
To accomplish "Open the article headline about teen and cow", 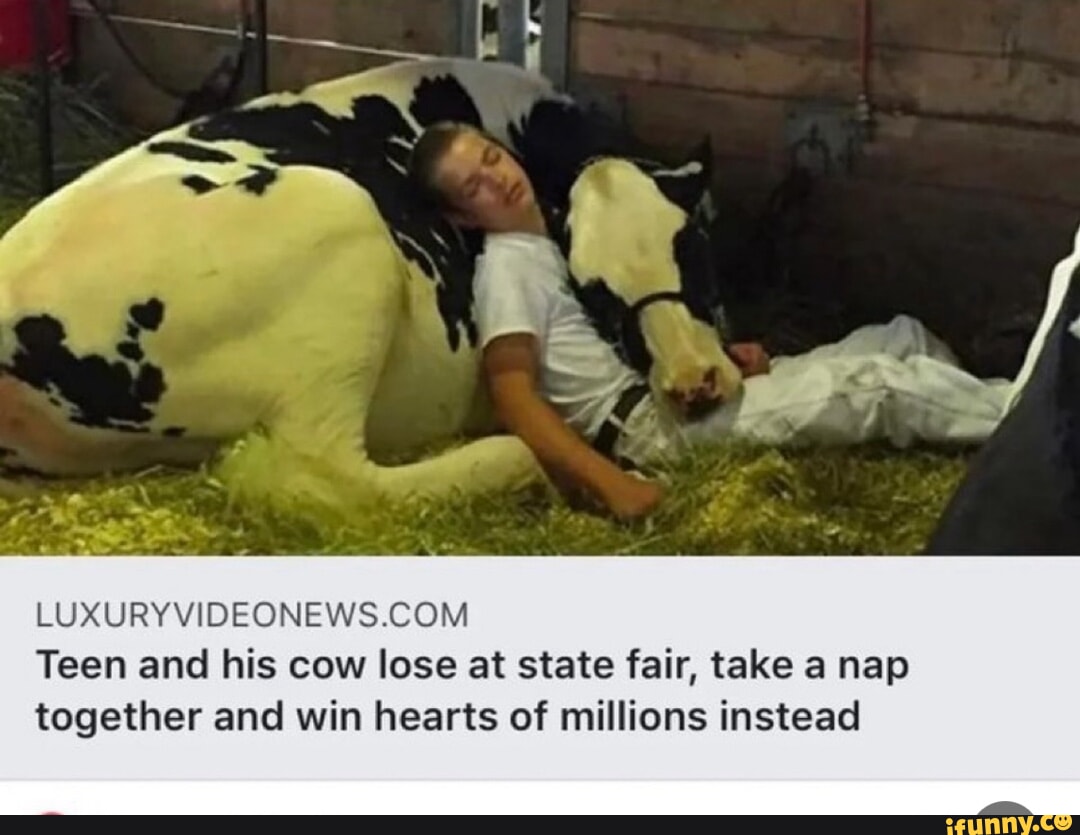I will tap(472, 691).
